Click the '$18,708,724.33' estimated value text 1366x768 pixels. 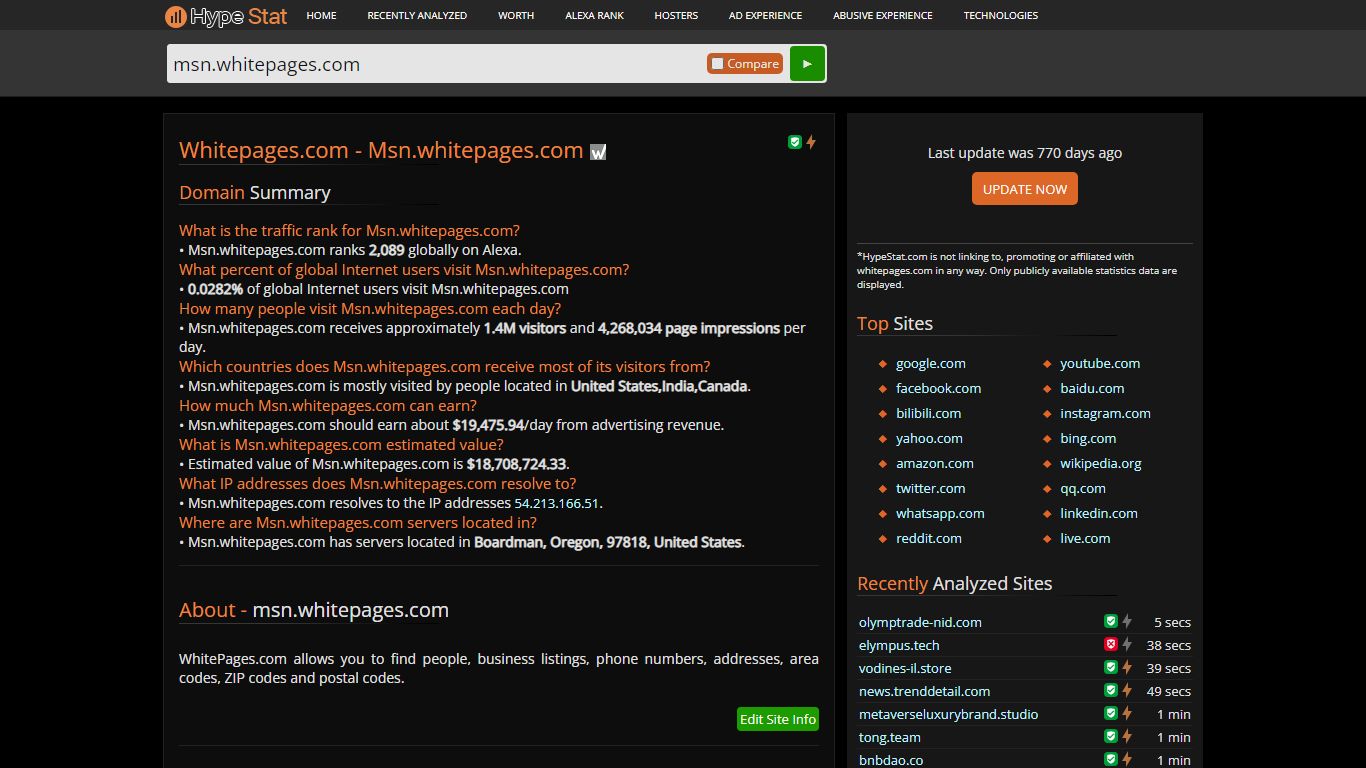516,464
